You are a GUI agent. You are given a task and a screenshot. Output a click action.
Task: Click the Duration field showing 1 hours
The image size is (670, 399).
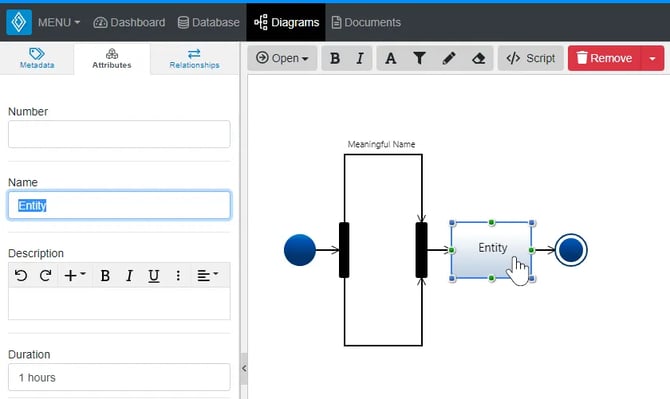pyautogui.click(x=119, y=377)
